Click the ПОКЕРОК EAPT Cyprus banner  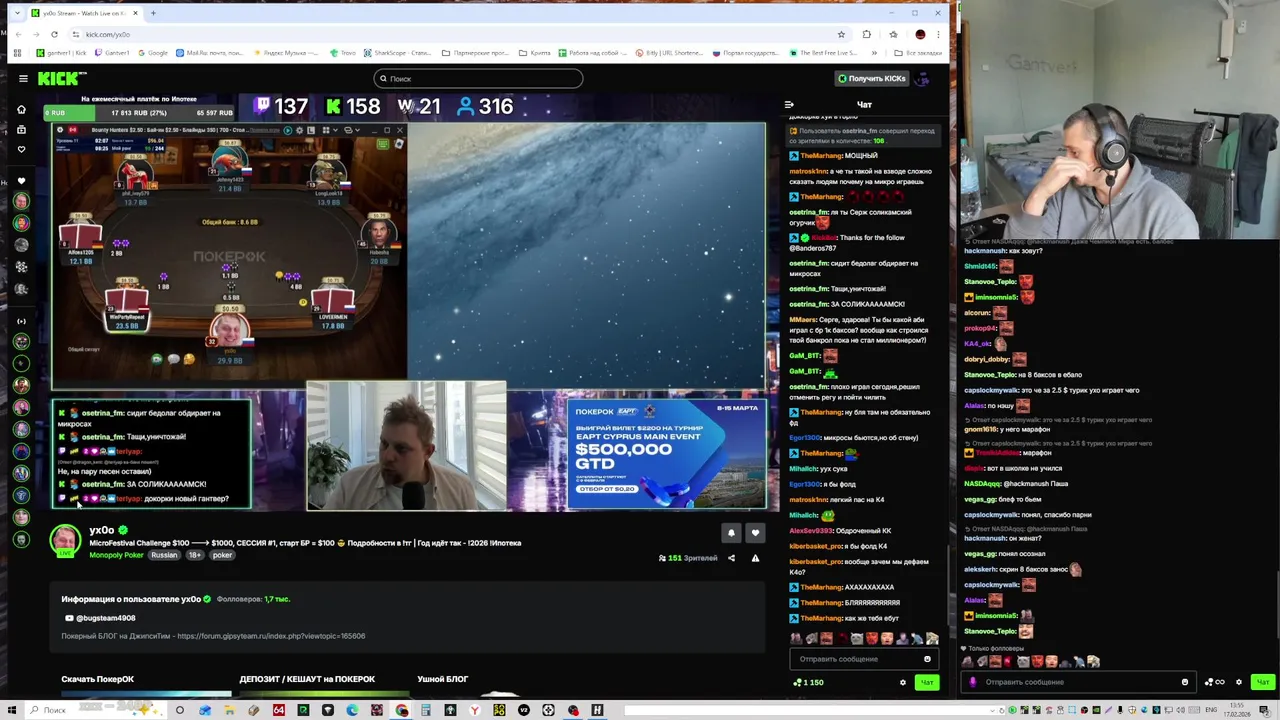(x=665, y=453)
